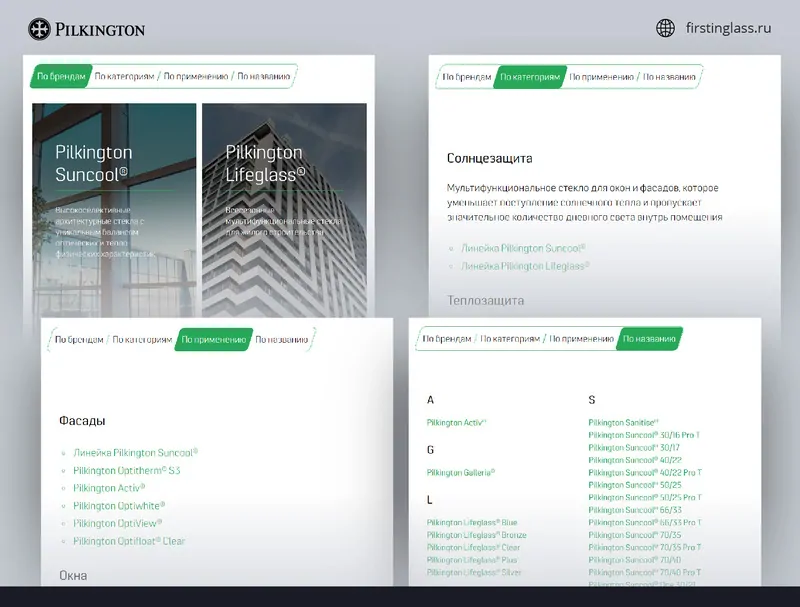
Task: Click the Солнцезащита heading
Action: [x=489, y=158]
